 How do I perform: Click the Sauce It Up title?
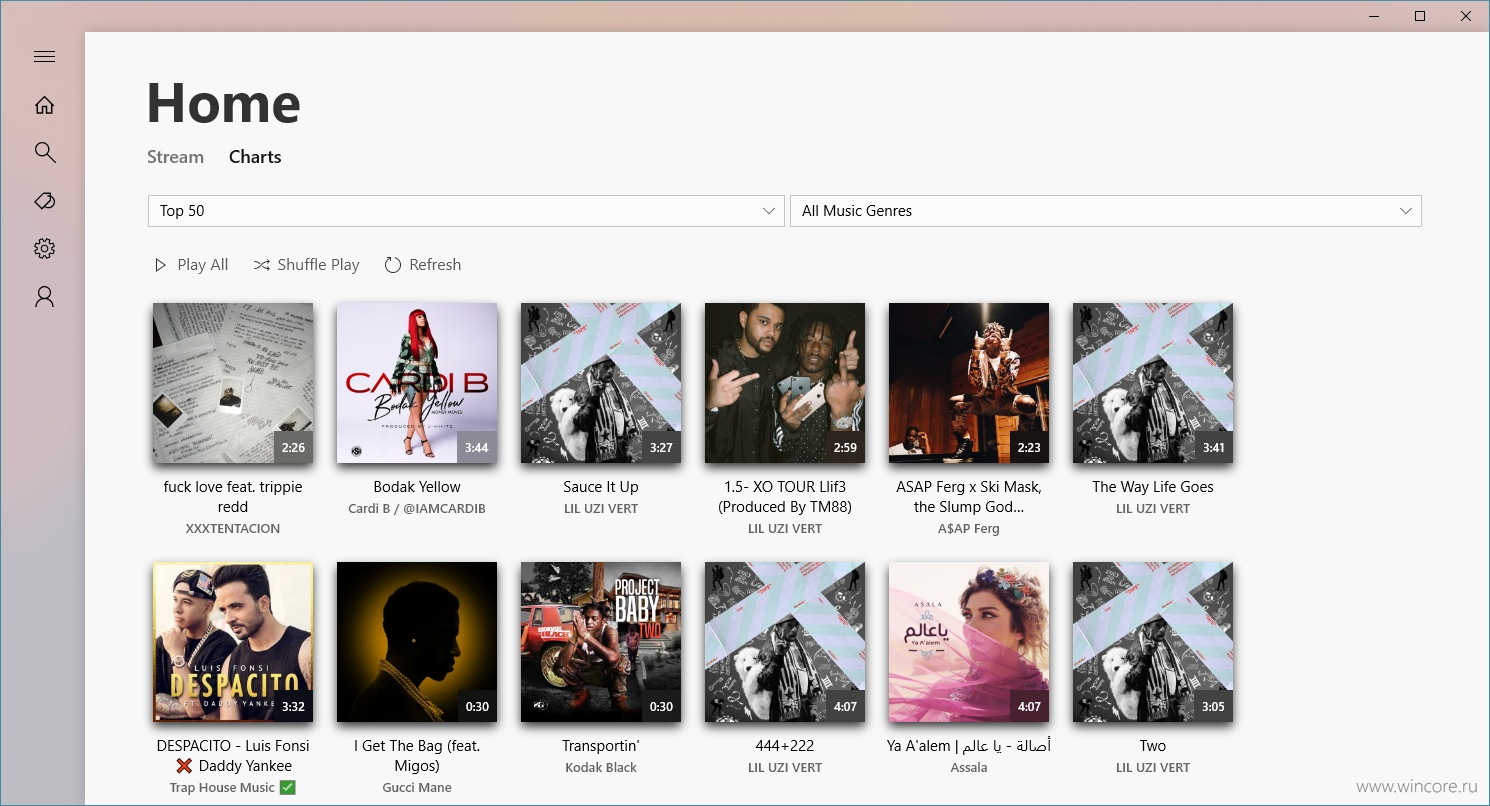coord(601,487)
